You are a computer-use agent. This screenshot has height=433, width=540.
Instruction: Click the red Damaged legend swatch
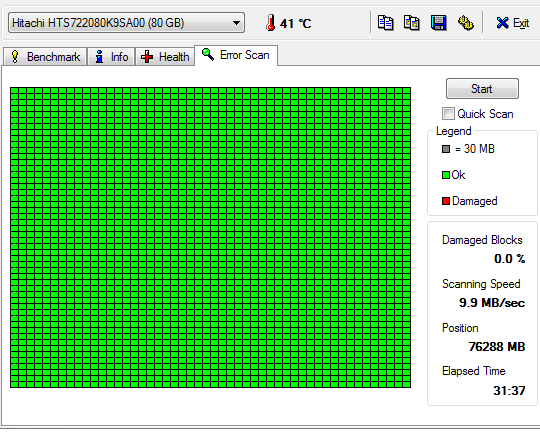[446, 201]
